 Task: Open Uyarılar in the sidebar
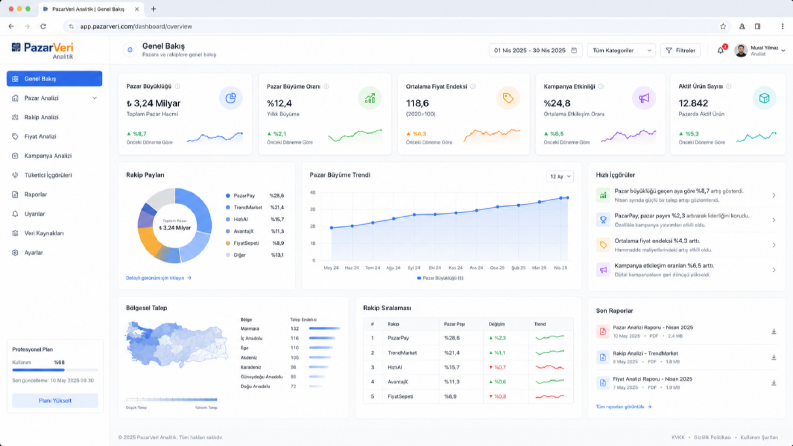54,214
